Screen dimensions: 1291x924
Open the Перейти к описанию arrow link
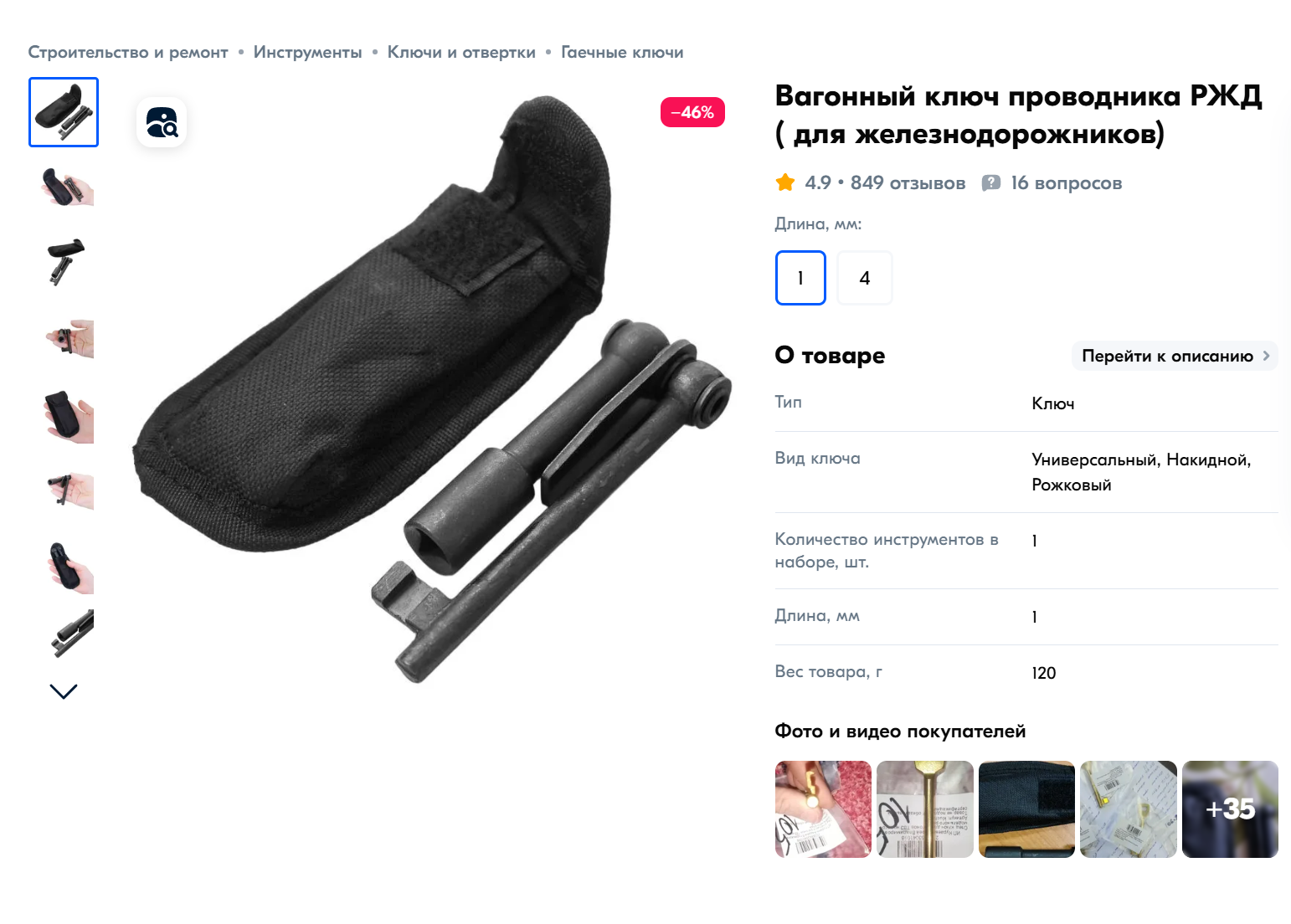(x=1175, y=356)
